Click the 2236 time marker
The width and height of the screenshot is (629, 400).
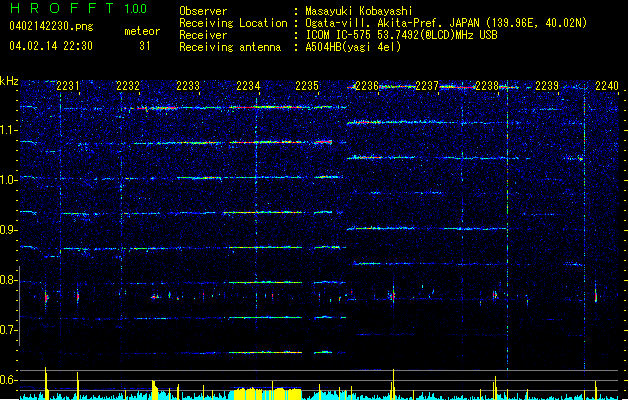click(367, 86)
